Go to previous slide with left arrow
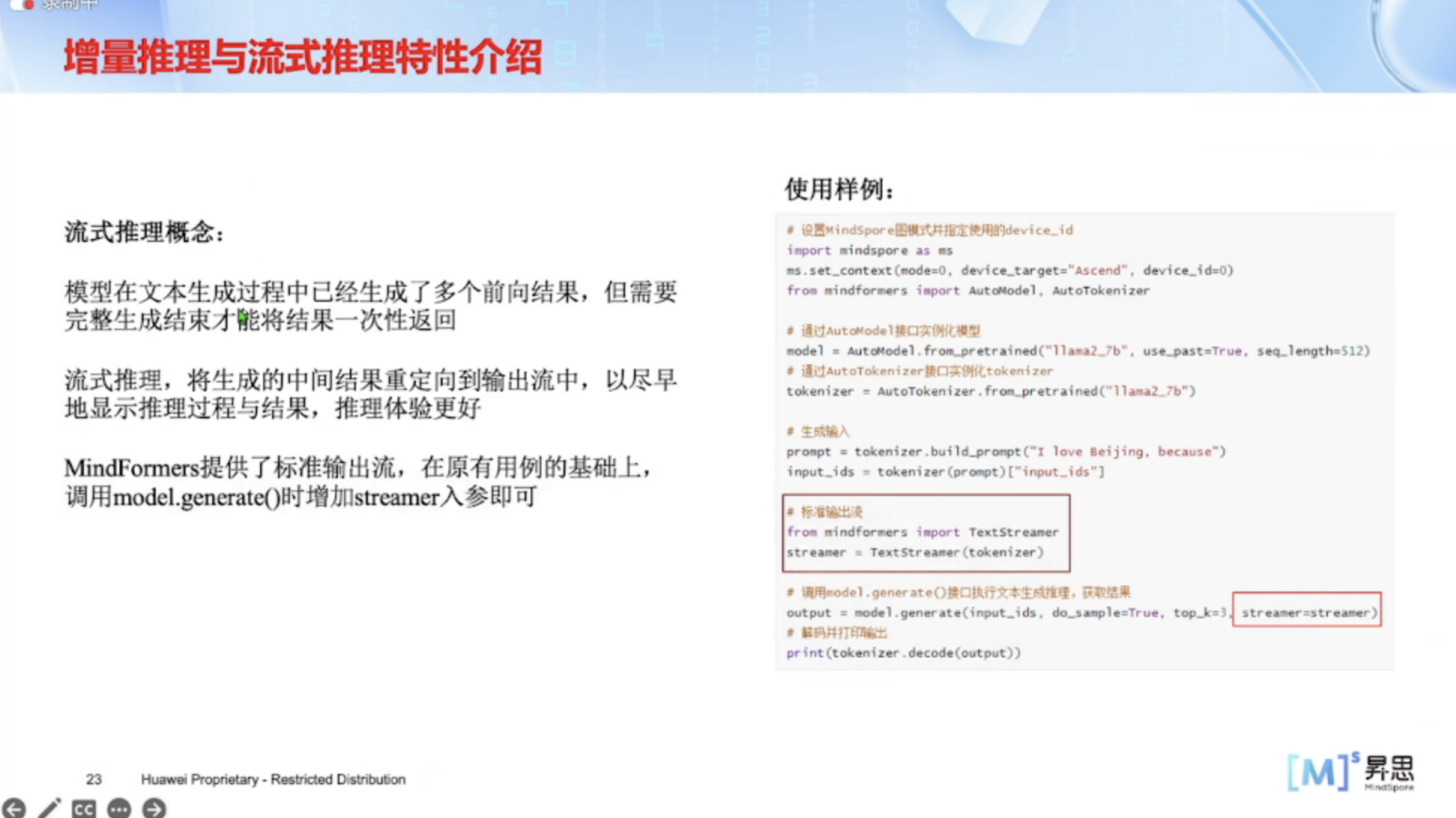This screenshot has height=818, width=1456. (14, 808)
